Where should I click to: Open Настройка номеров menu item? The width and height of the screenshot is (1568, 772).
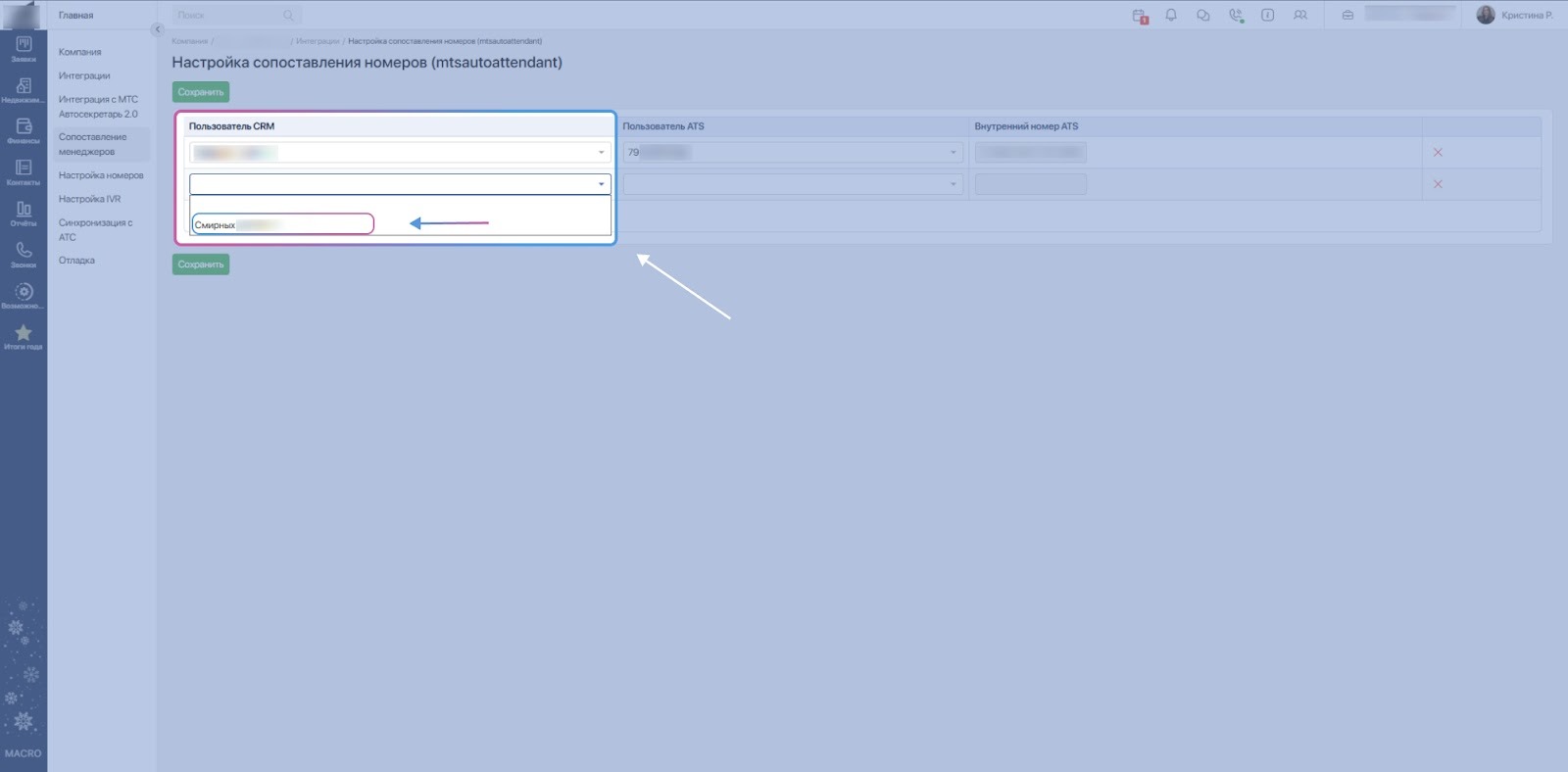[x=101, y=175]
